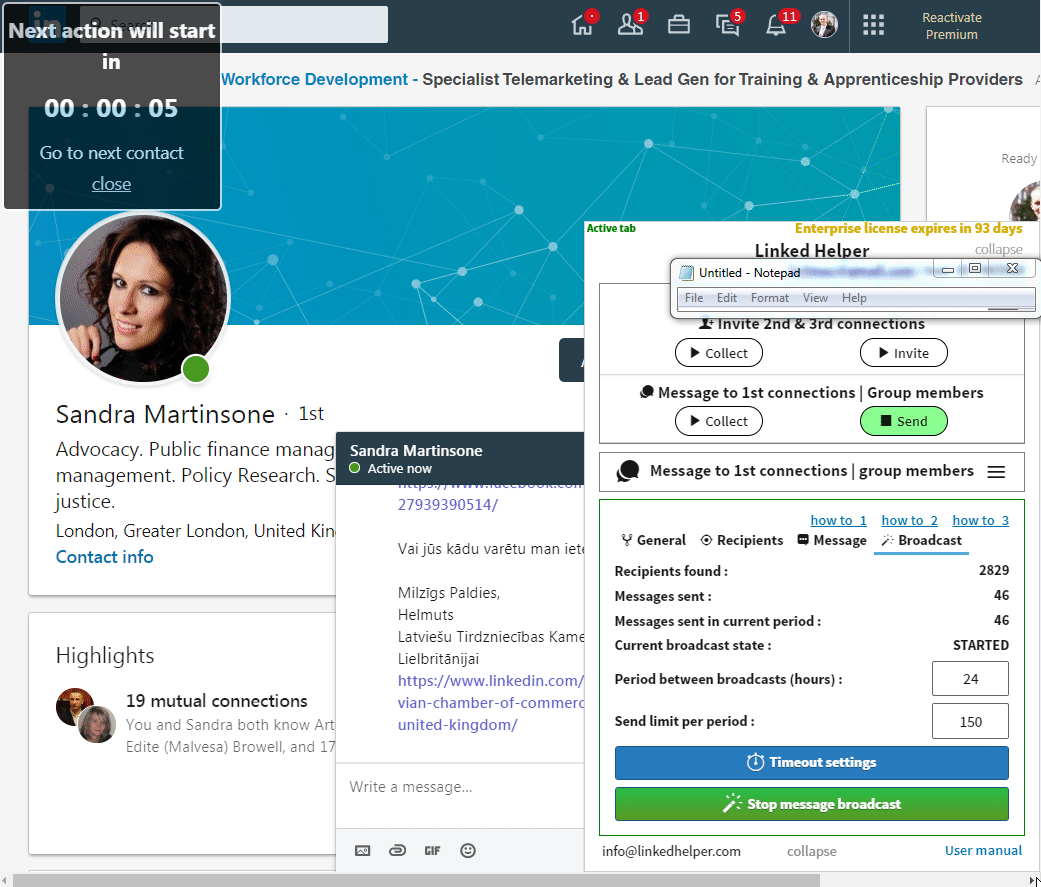Open Timeout settings
Screen dimensions: 1041x887
point(811,762)
